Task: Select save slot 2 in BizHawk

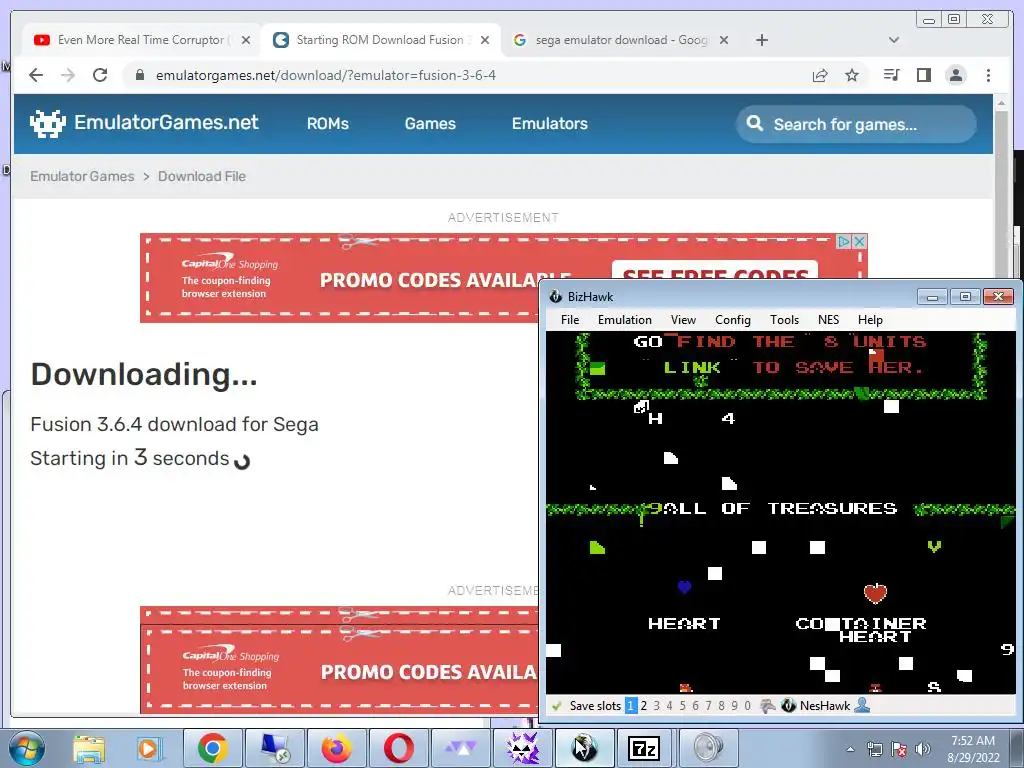Action: tap(644, 706)
